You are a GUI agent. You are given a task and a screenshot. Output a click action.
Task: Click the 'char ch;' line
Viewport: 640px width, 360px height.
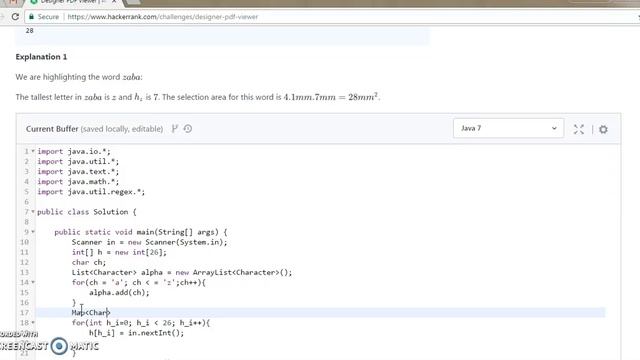(x=89, y=262)
